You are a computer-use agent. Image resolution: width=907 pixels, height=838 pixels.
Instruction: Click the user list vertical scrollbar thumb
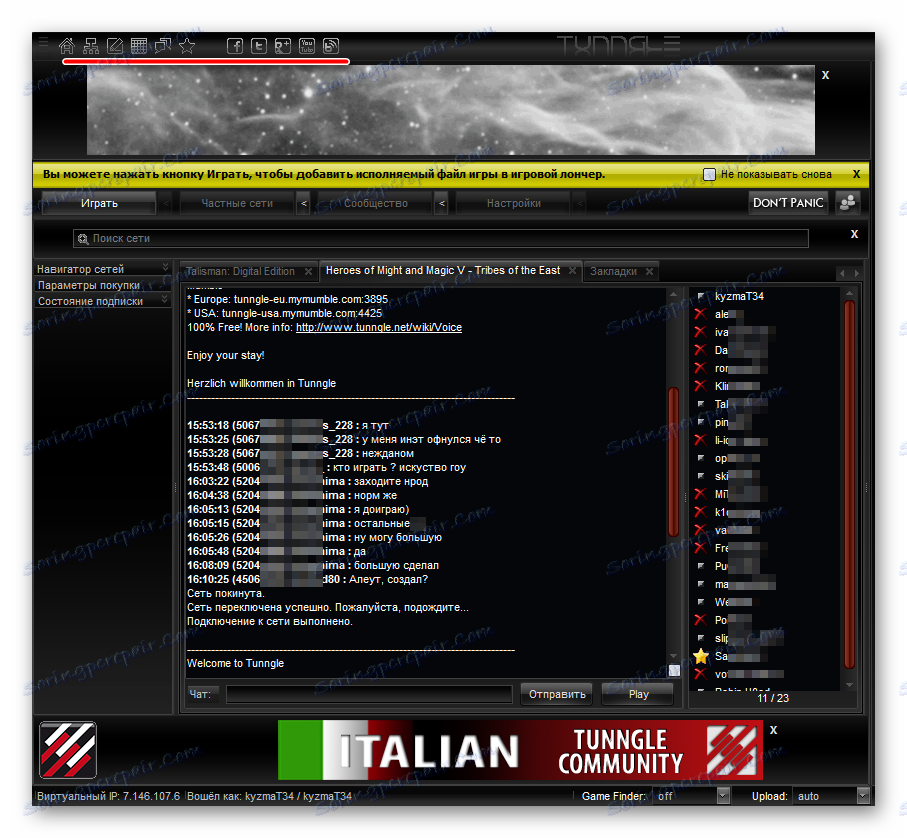click(x=849, y=484)
